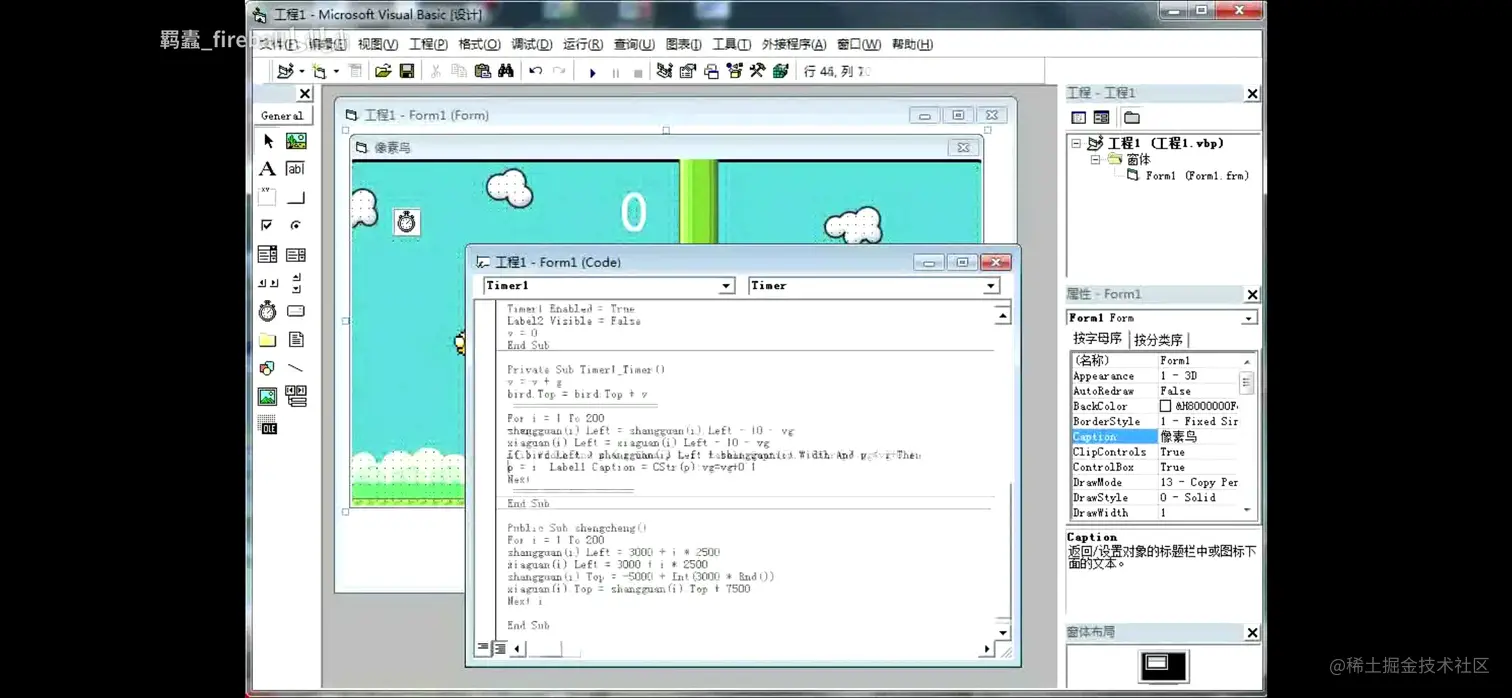
Task: Open the 工程(P) menu
Action: [x=428, y=44]
